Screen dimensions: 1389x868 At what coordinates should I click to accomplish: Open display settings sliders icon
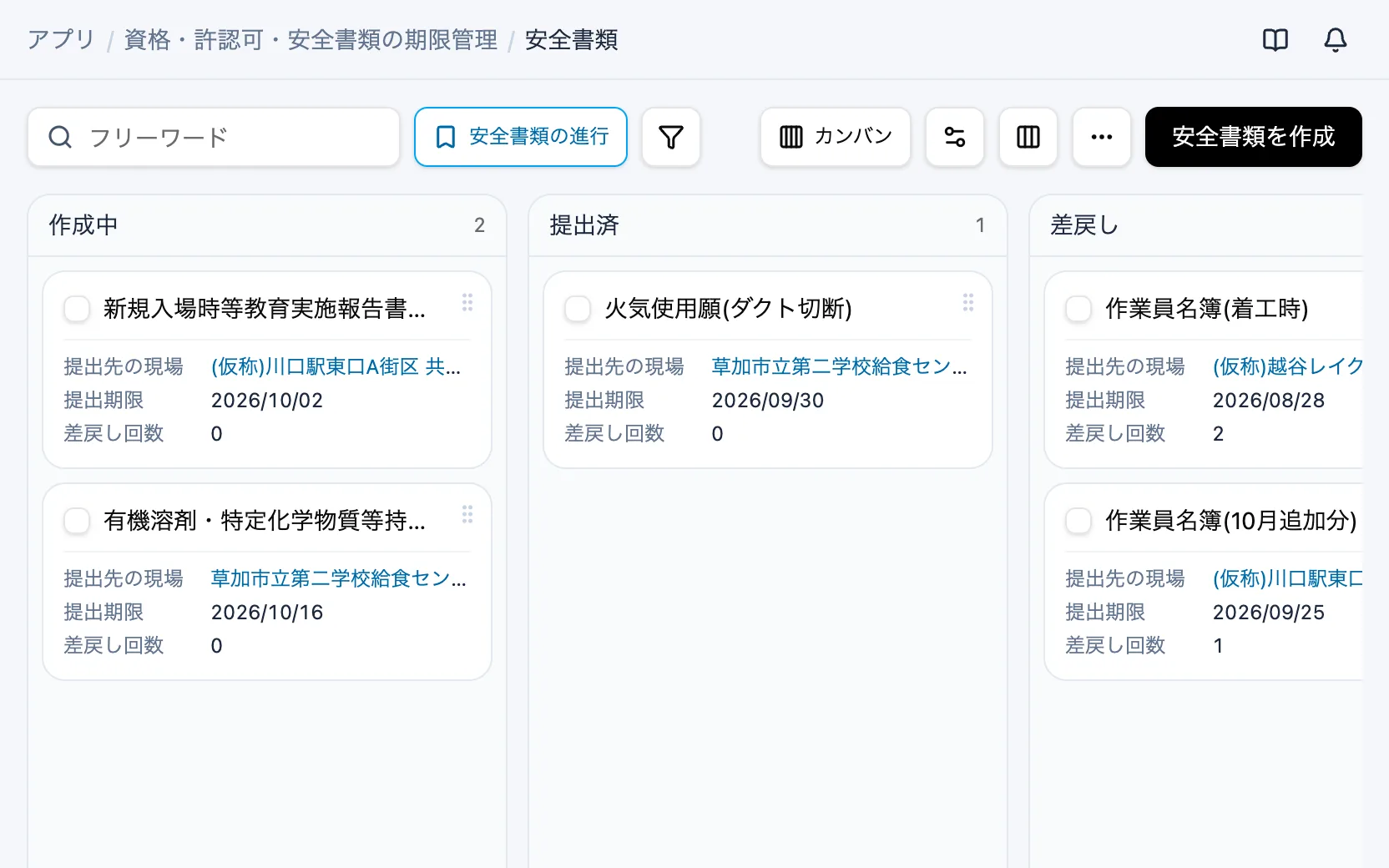(x=955, y=137)
